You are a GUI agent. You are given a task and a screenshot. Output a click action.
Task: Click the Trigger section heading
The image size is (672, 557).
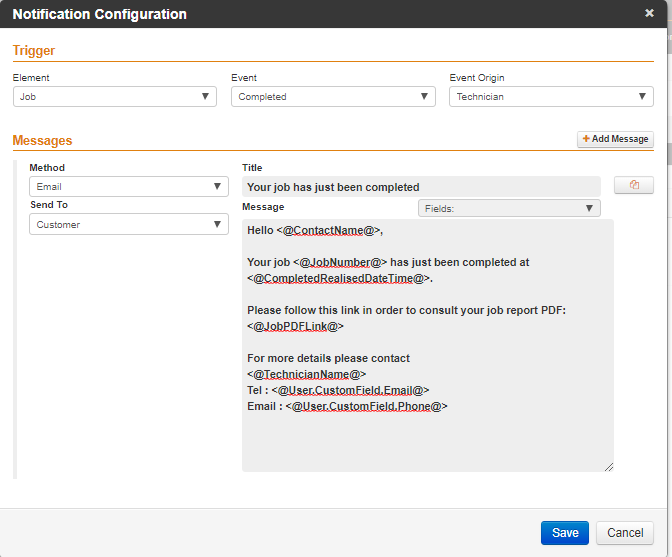(34, 51)
